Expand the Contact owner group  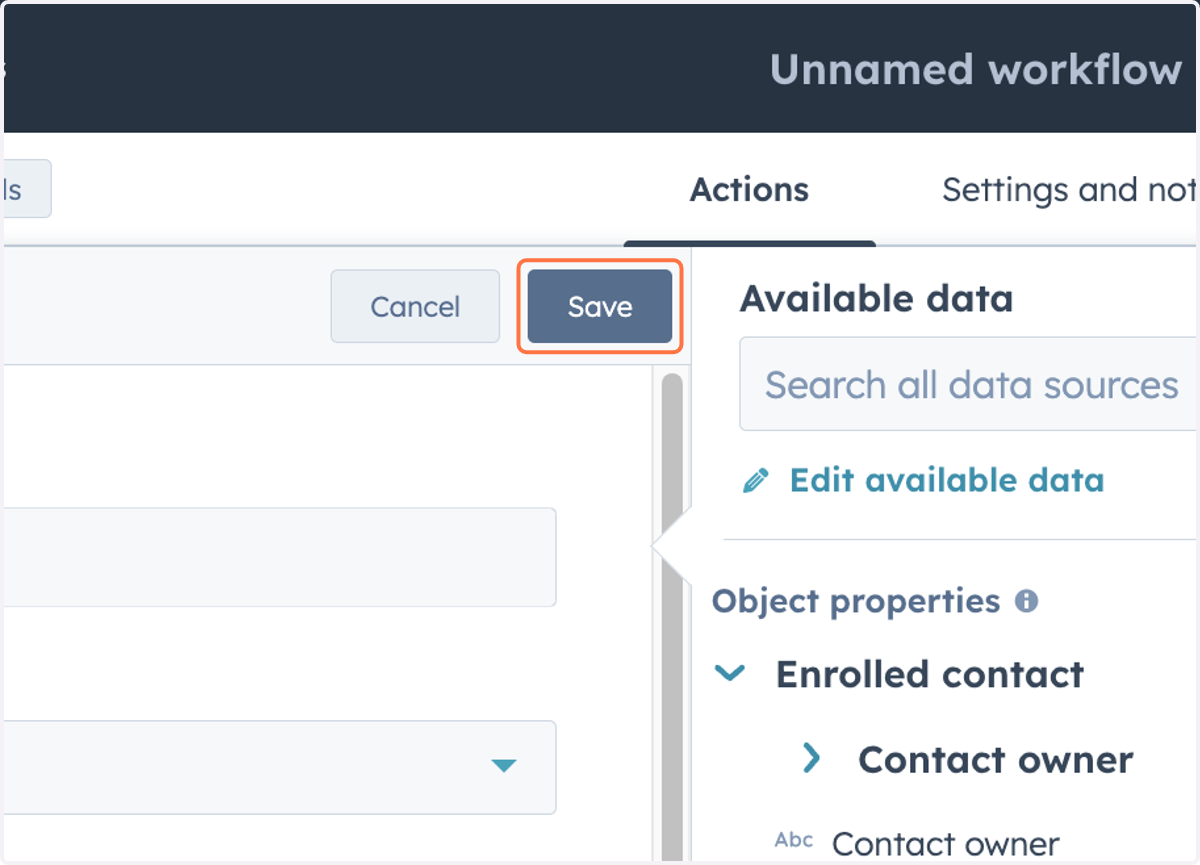coord(811,759)
